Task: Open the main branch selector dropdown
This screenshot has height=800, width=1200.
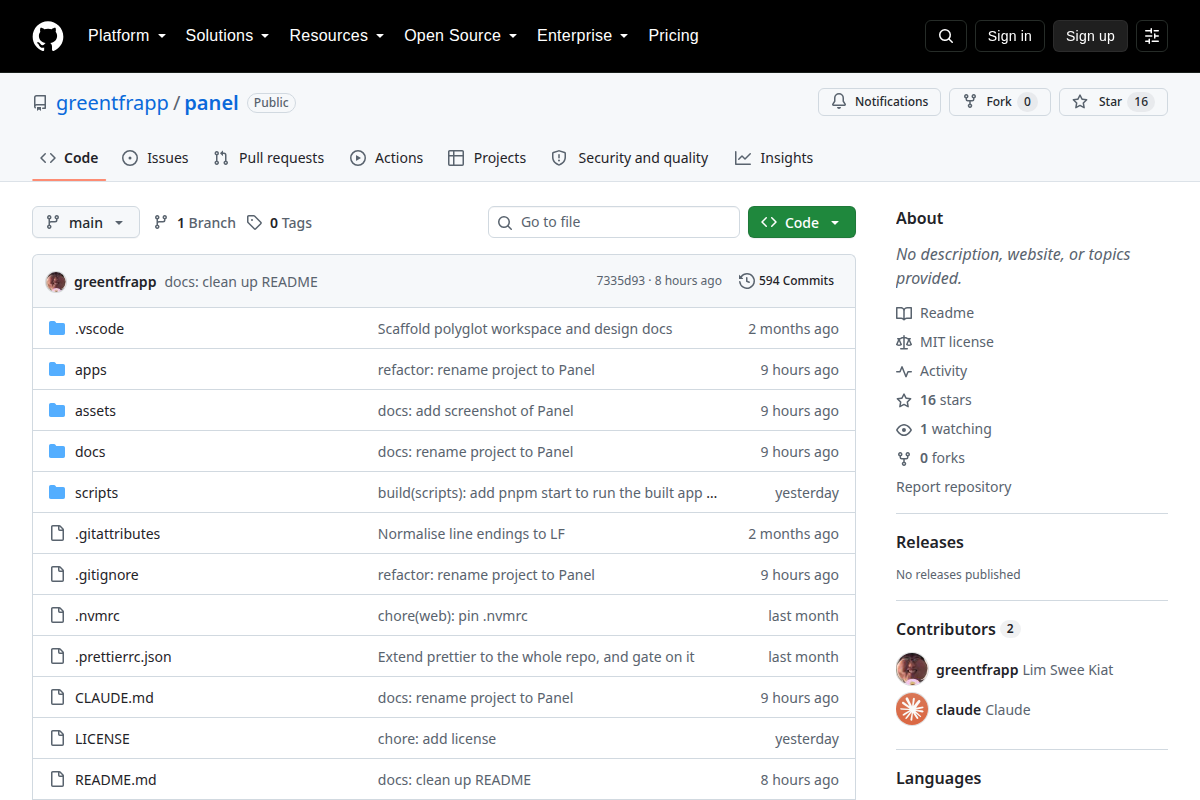Action: pyautogui.click(x=86, y=223)
